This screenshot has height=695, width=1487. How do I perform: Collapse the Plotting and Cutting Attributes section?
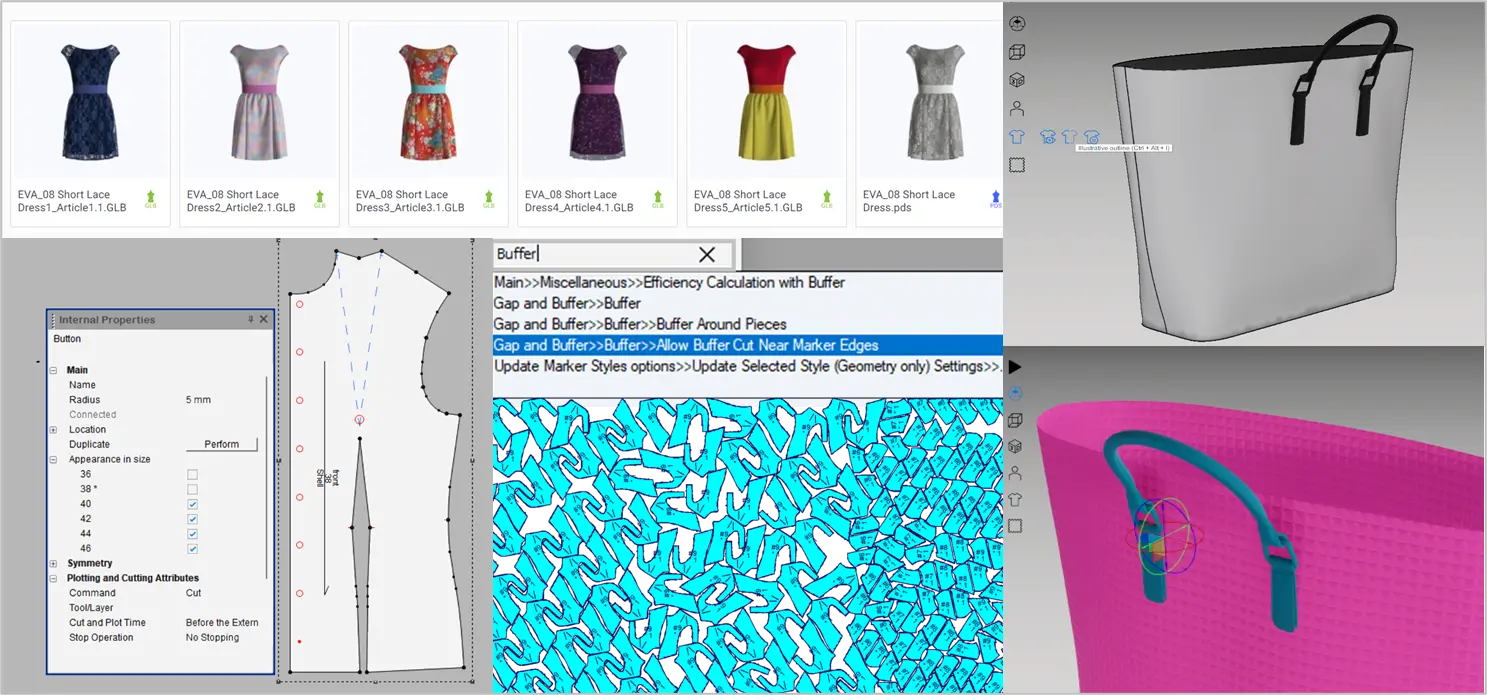click(53, 578)
